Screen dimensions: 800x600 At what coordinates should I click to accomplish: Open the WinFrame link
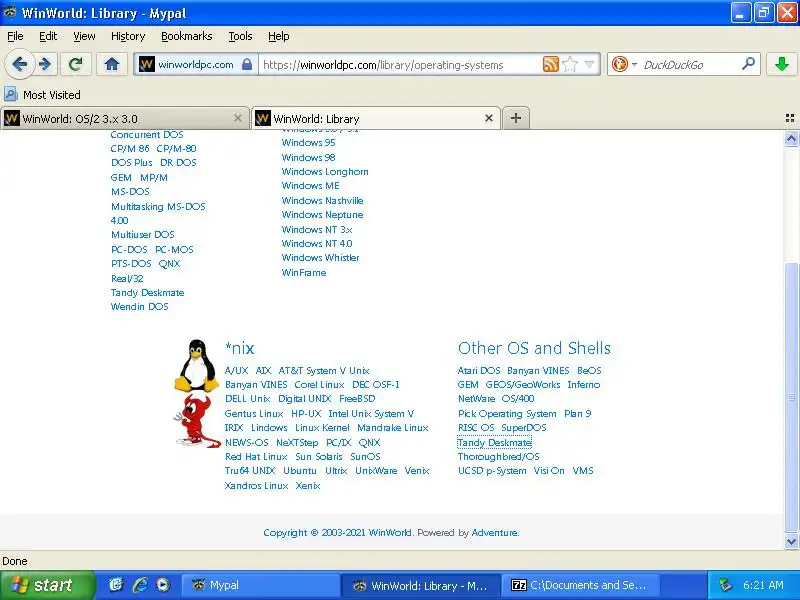click(x=304, y=273)
